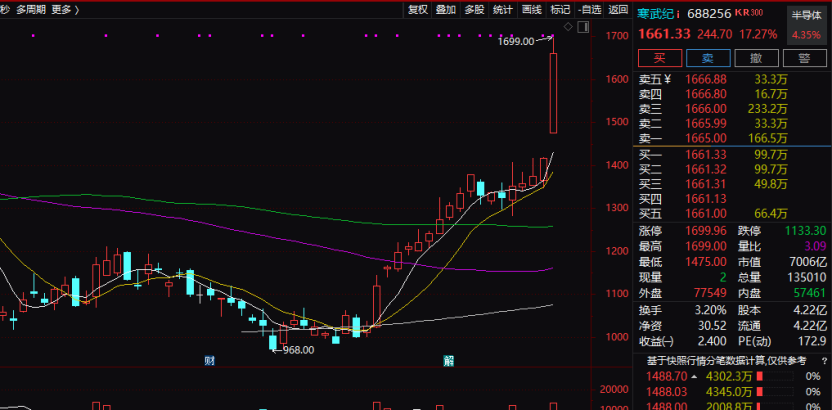Screen dimensions: 832x410
Task: Open the 多周期 multi-period option
Action: (30, 9)
